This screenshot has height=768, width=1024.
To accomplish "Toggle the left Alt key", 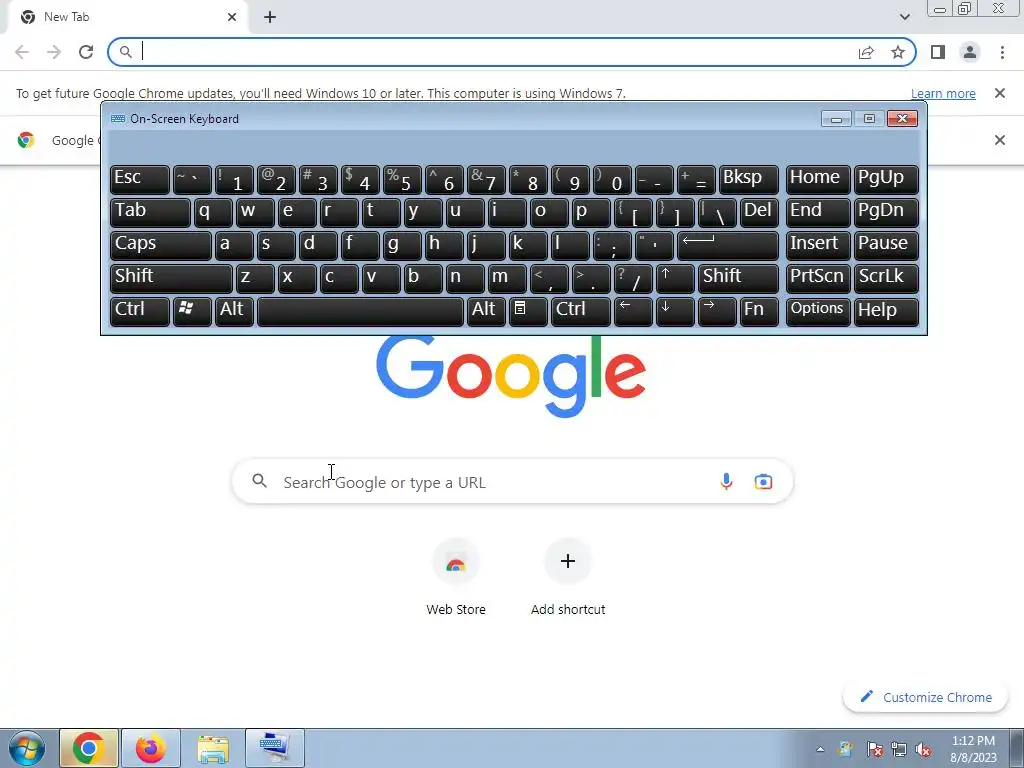I will 234,311.
